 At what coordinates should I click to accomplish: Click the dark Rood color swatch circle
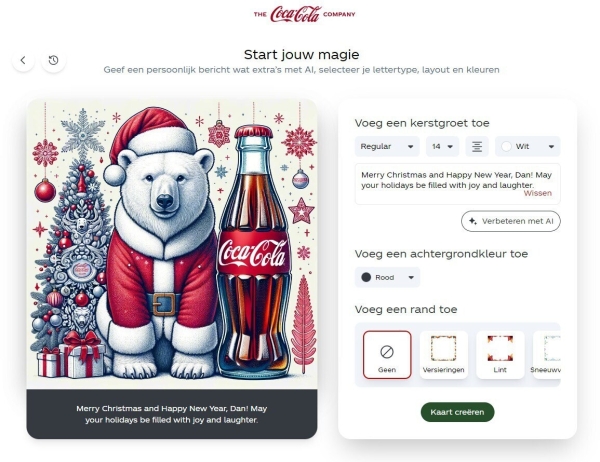[366, 278]
